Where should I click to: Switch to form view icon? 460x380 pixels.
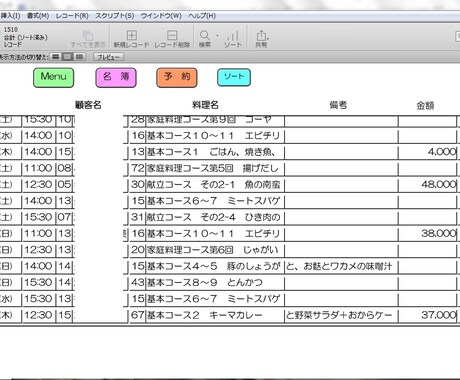[x=56, y=57]
